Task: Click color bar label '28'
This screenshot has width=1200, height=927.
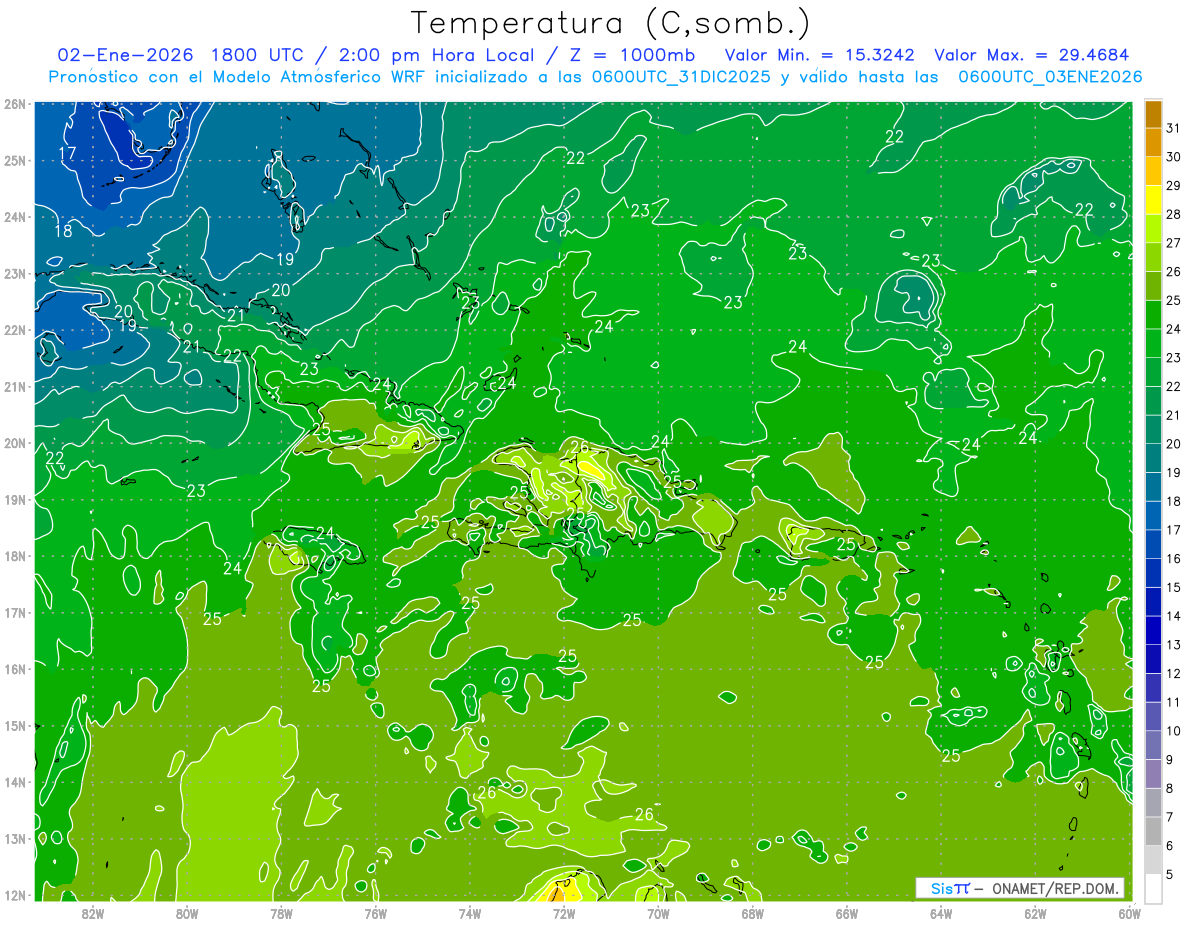Action: pos(1174,214)
